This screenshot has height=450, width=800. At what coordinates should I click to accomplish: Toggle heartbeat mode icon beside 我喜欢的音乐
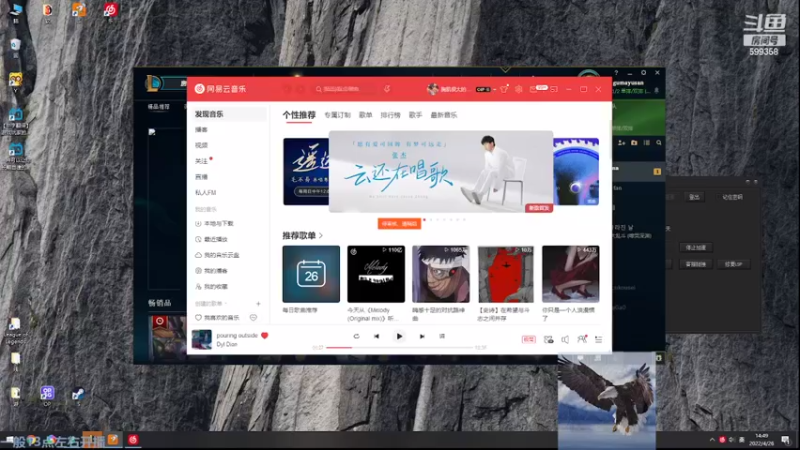(x=253, y=318)
